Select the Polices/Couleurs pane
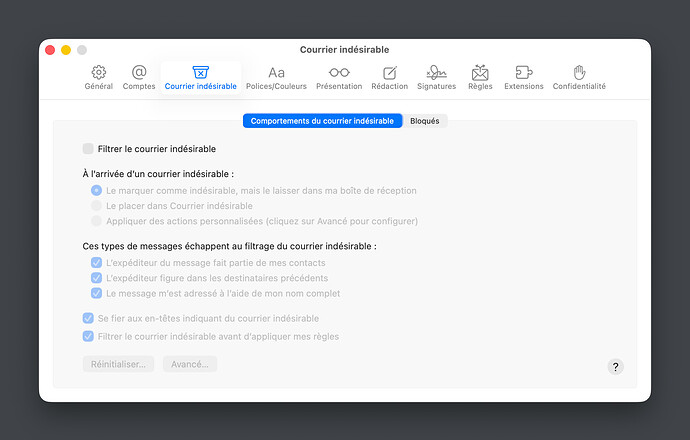 pyautogui.click(x=276, y=77)
